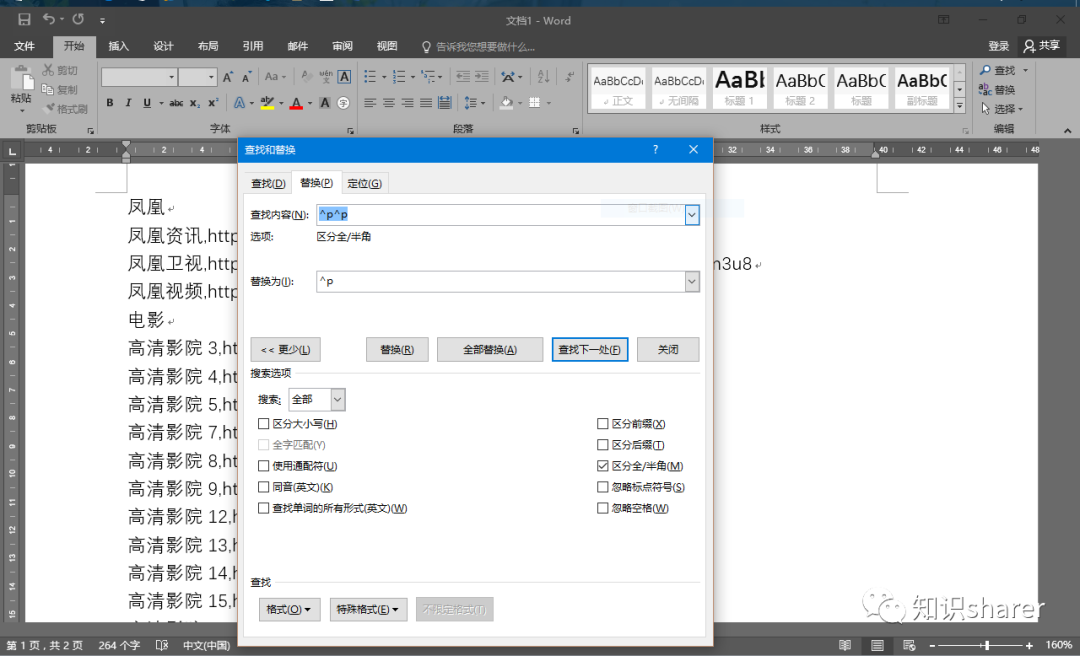Click the 关闭 button
This screenshot has height=656, width=1080.
coord(668,349)
